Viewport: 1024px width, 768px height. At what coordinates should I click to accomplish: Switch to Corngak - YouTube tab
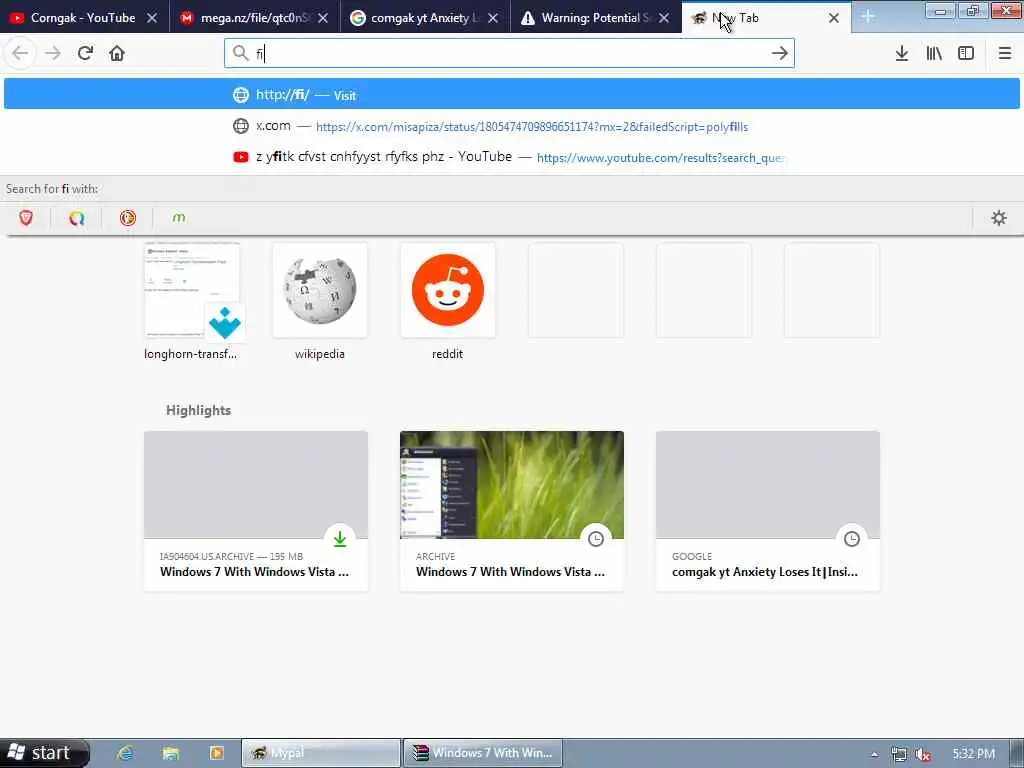84,18
